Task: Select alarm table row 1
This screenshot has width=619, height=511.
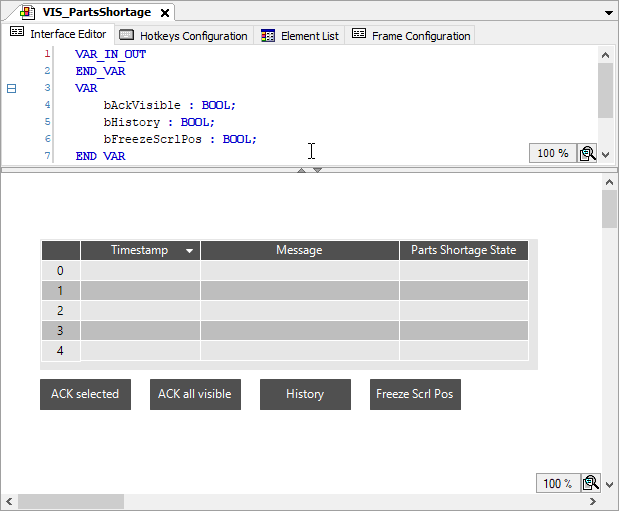Action: [285, 291]
